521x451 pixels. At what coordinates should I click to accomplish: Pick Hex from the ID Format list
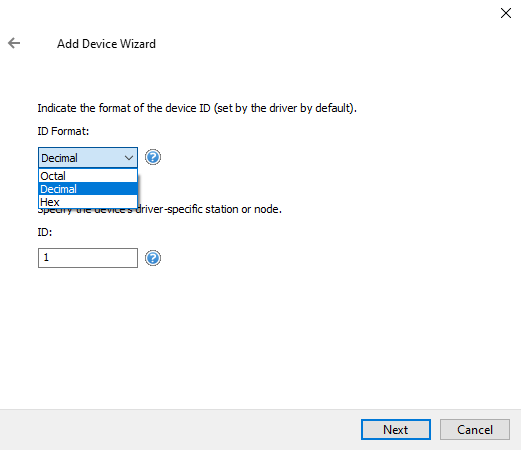tap(88, 202)
